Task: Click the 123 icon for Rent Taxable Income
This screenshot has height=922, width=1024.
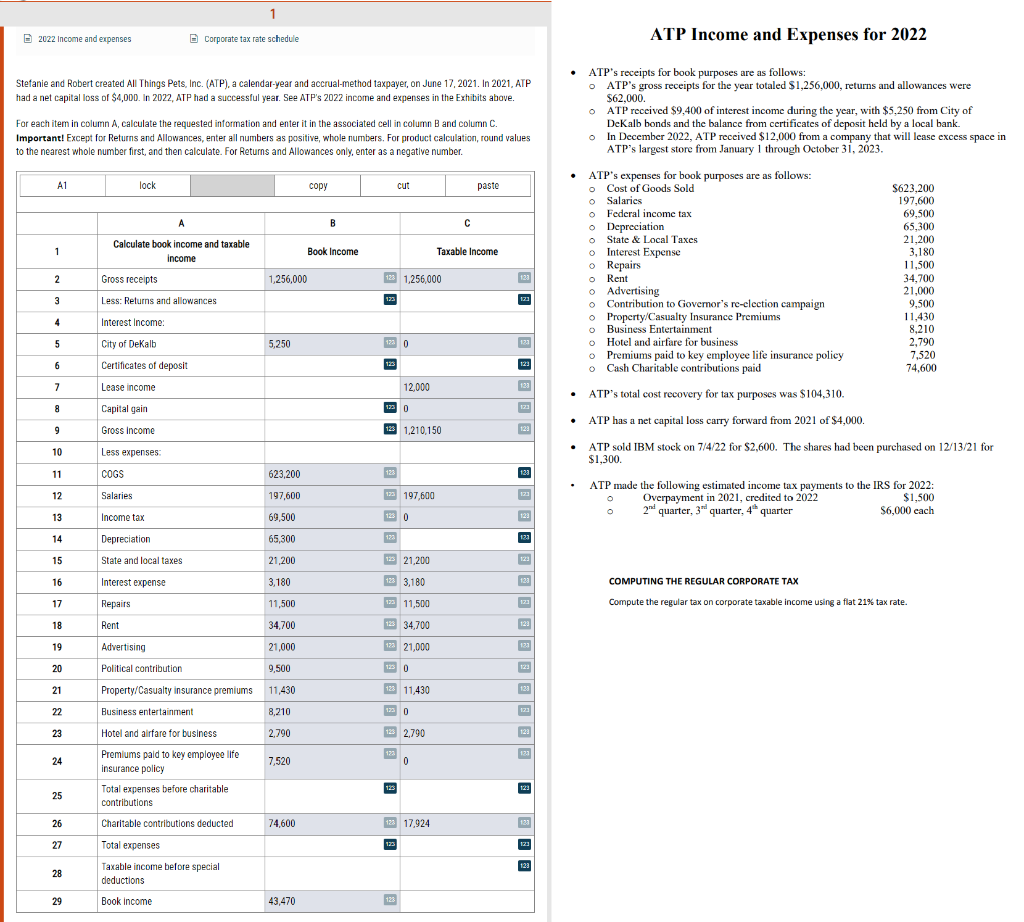Action: (523, 625)
